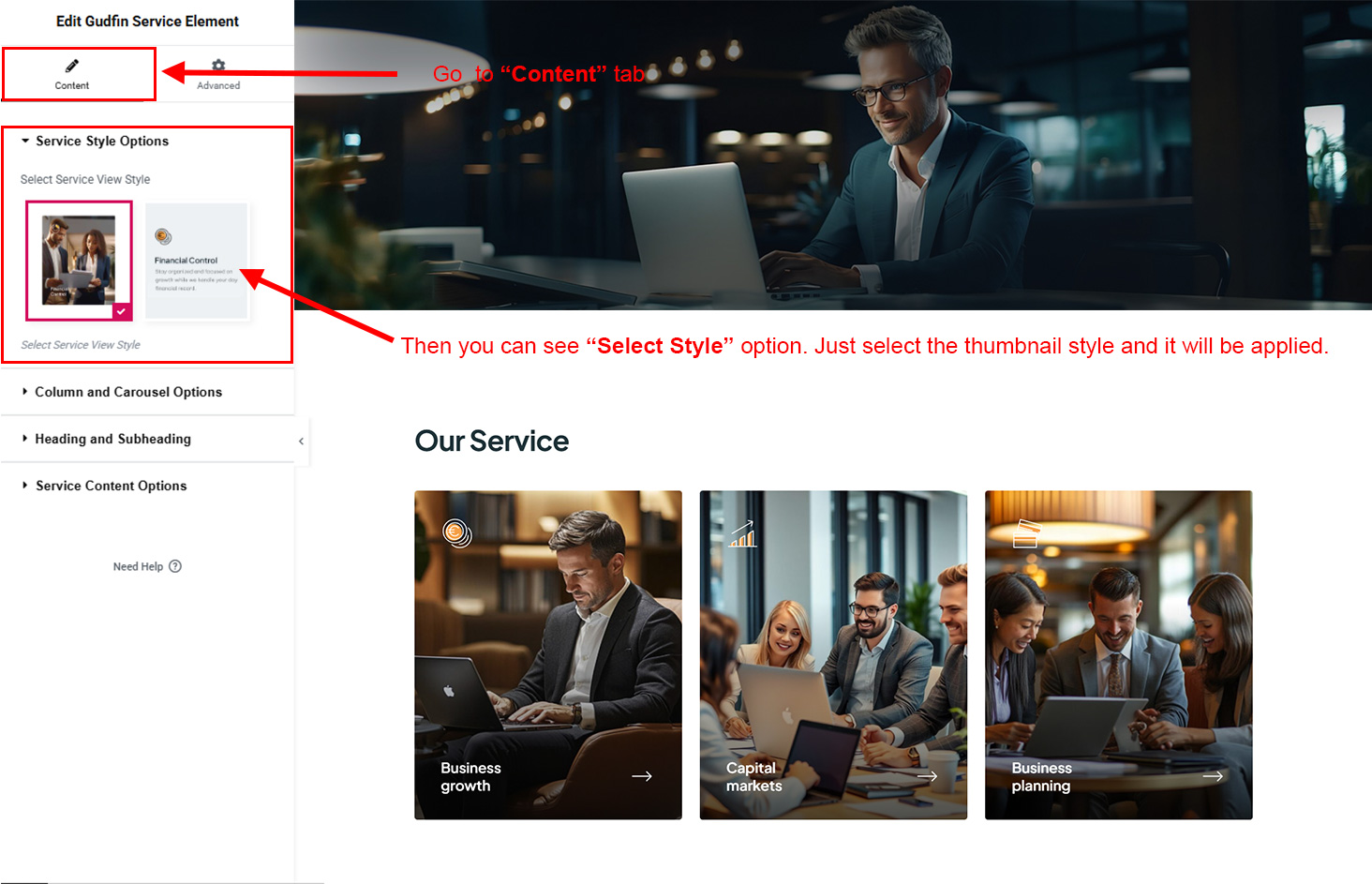Click the arrow on Capital markets card
The width and height of the screenshot is (1372, 884).
click(928, 776)
